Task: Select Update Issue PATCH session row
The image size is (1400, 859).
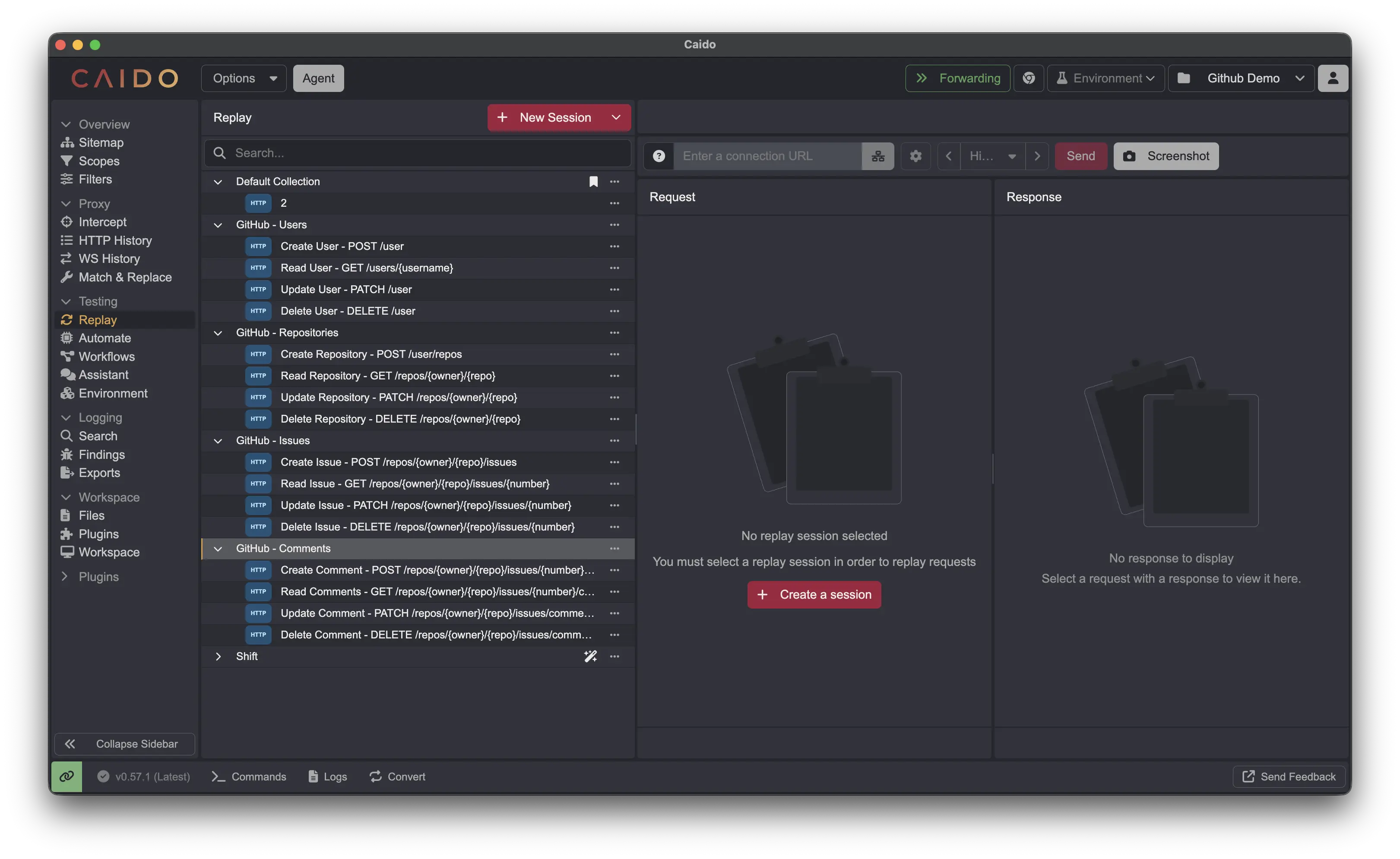Action: coord(418,505)
